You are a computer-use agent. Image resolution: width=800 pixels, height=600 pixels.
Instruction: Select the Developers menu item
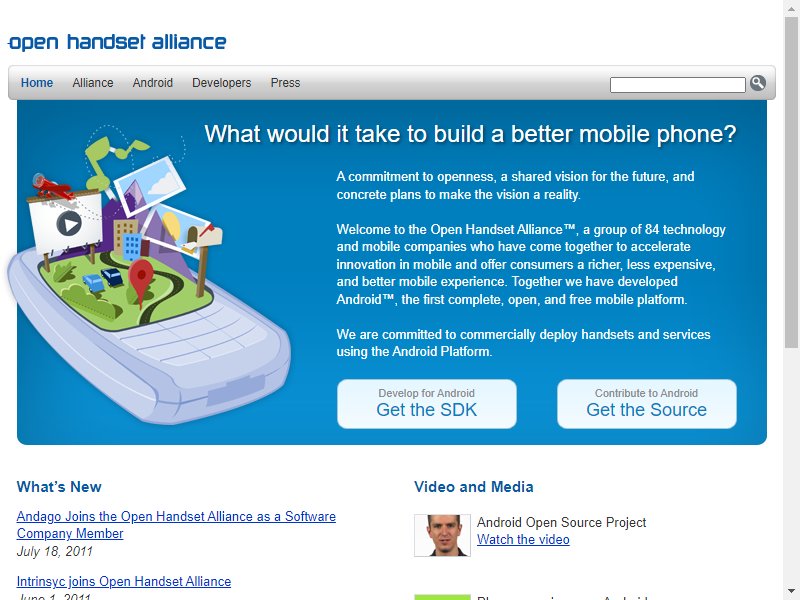(x=221, y=83)
